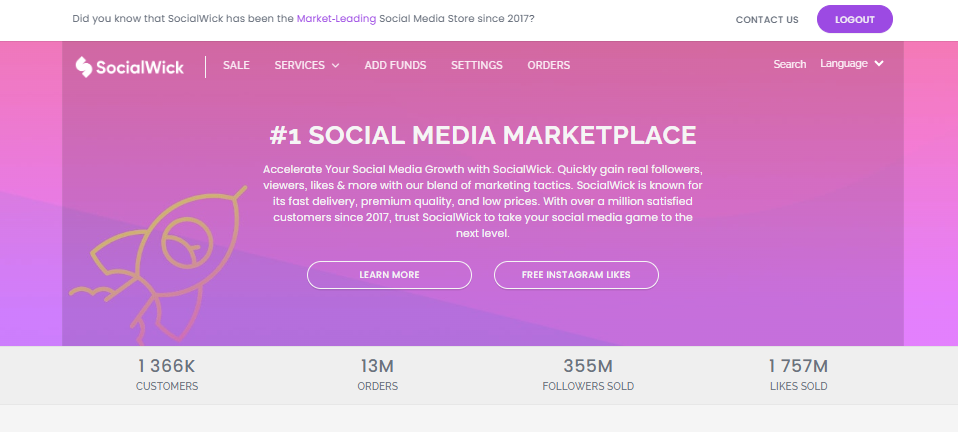958x432 pixels.
Task: Click the Learn More button
Action: 389,274
